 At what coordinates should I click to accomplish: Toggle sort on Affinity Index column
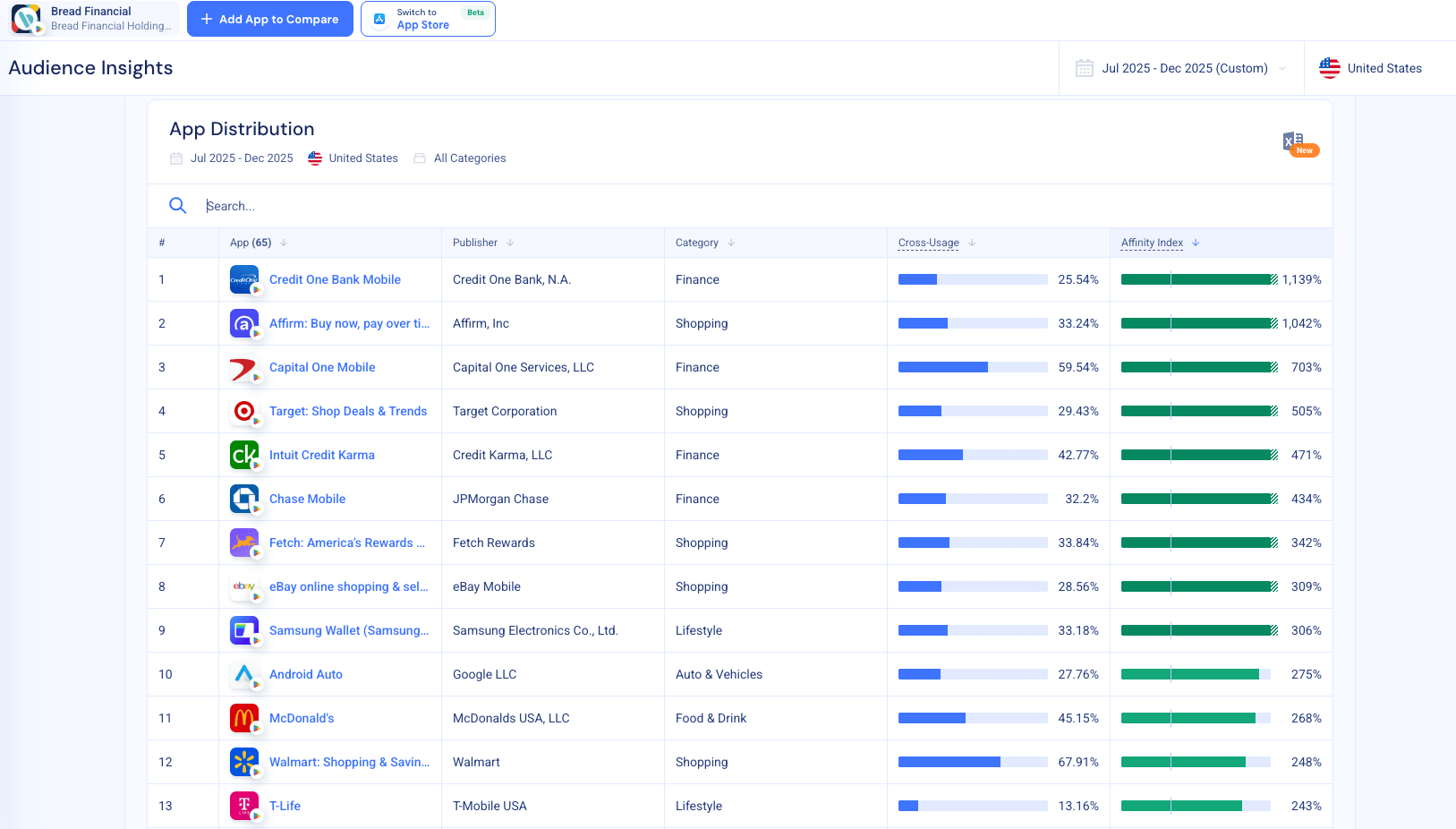click(x=1196, y=243)
